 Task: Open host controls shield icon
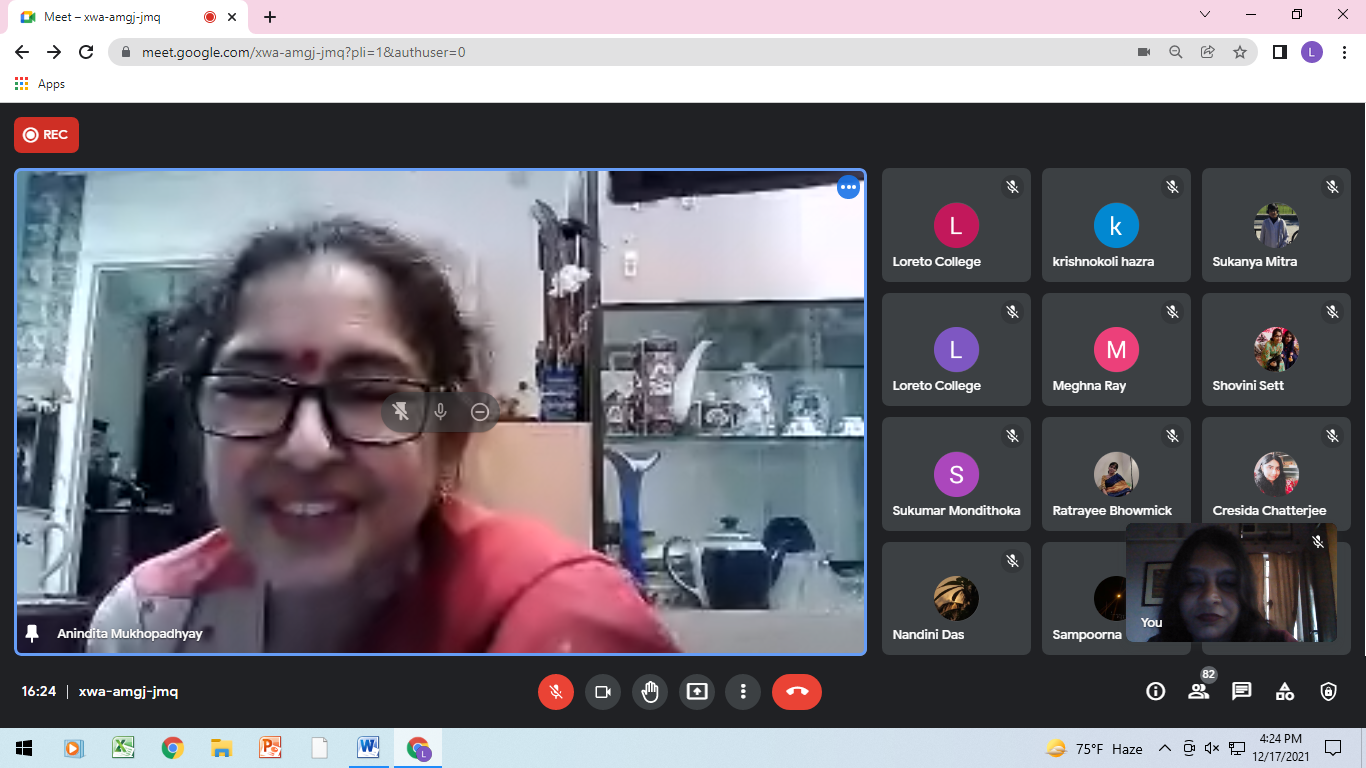(x=1328, y=691)
